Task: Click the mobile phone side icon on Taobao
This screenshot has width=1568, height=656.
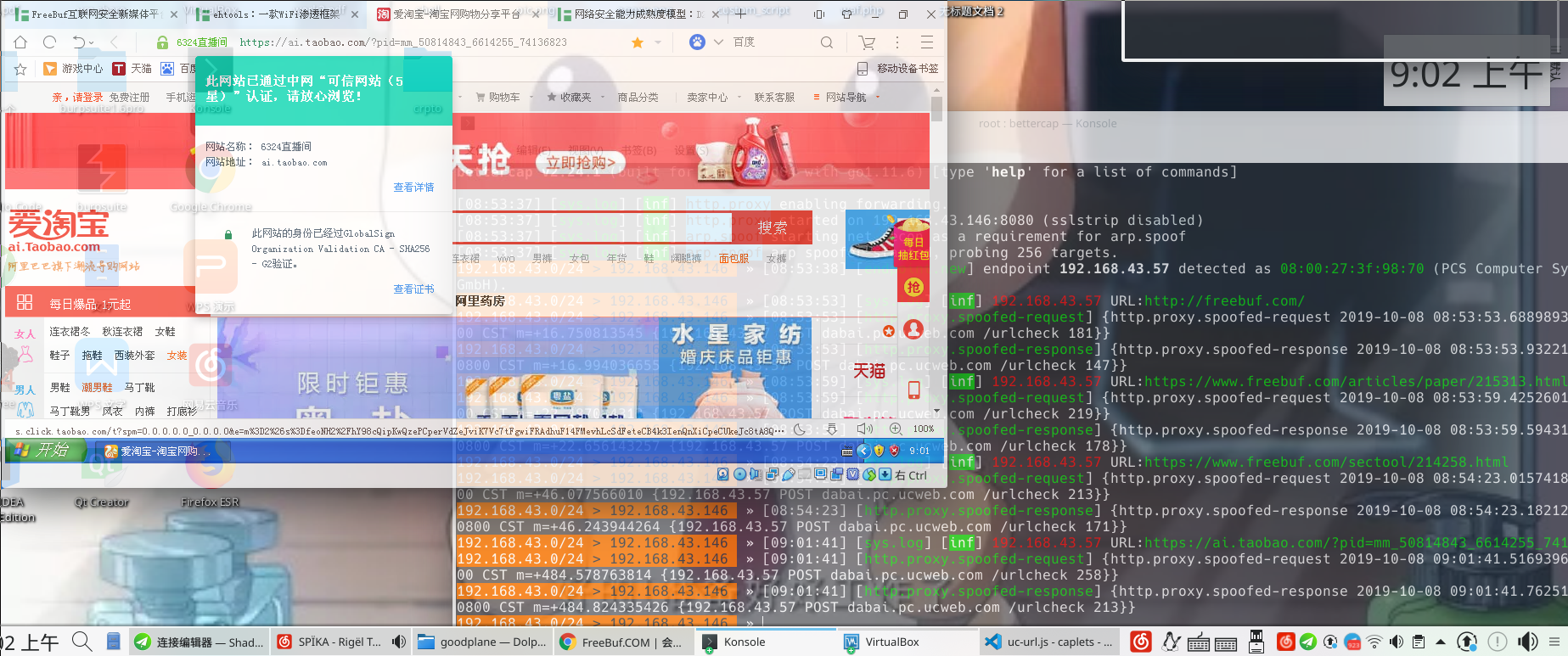Action: [913, 390]
